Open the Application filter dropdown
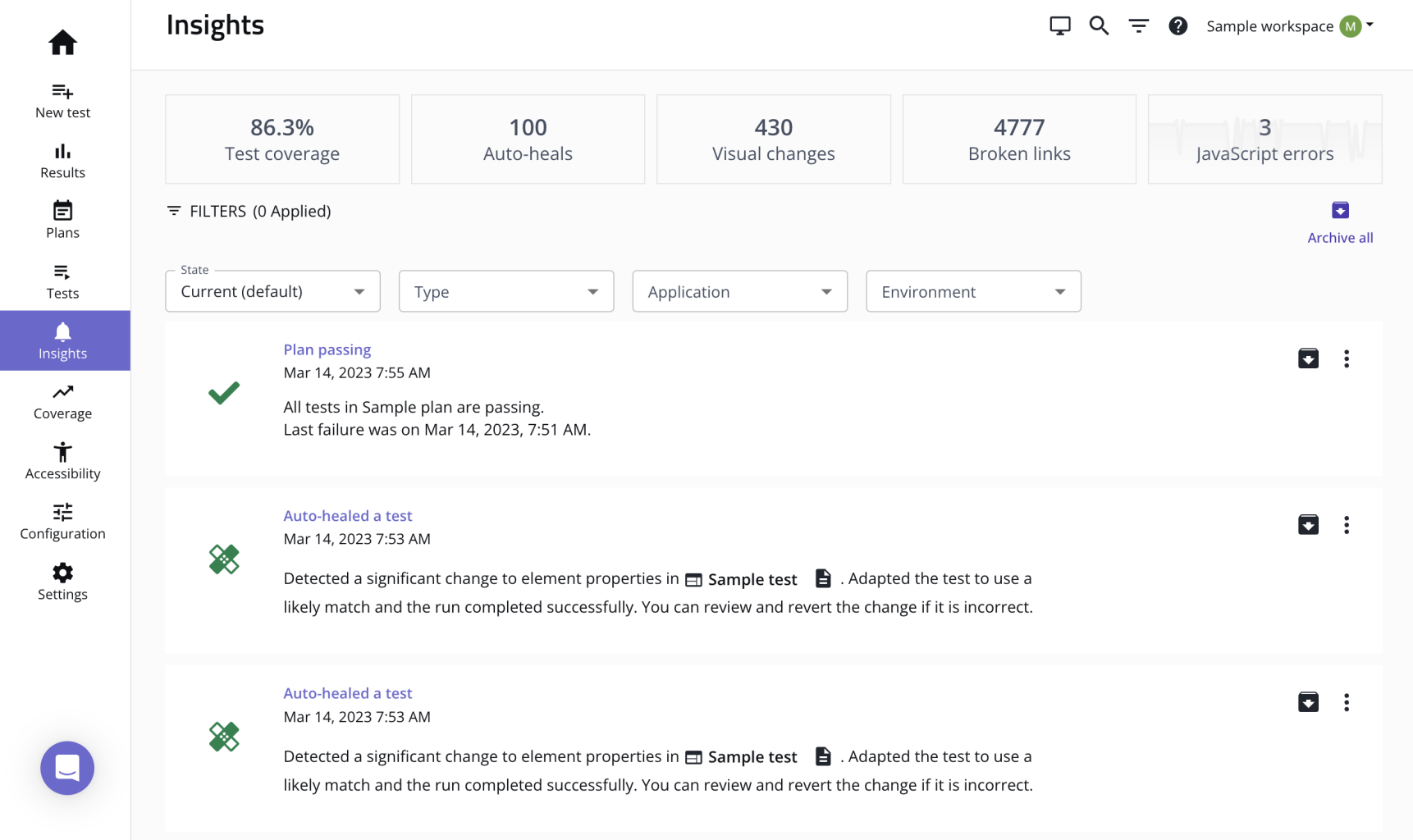The image size is (1413, 840). pos(739,291)
